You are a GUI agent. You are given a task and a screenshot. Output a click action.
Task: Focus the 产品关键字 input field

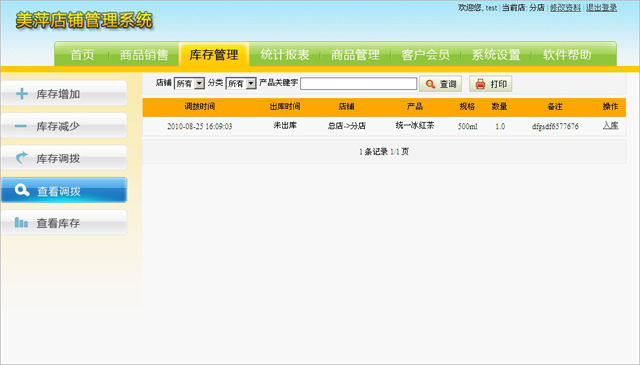point(359,84)
